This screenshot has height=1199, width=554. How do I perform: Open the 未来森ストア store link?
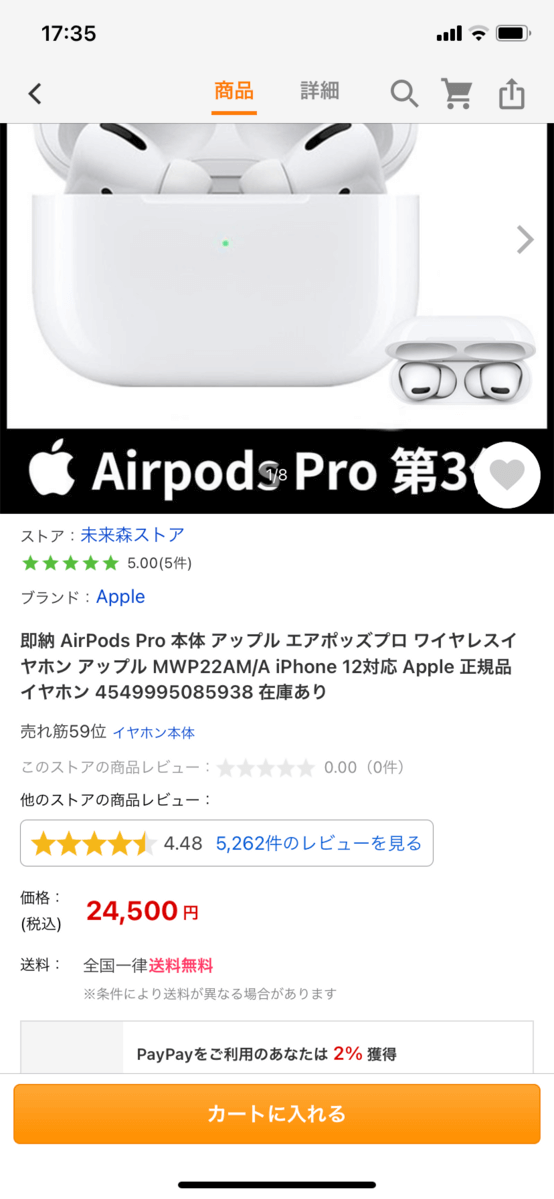(x=132, y=535)
